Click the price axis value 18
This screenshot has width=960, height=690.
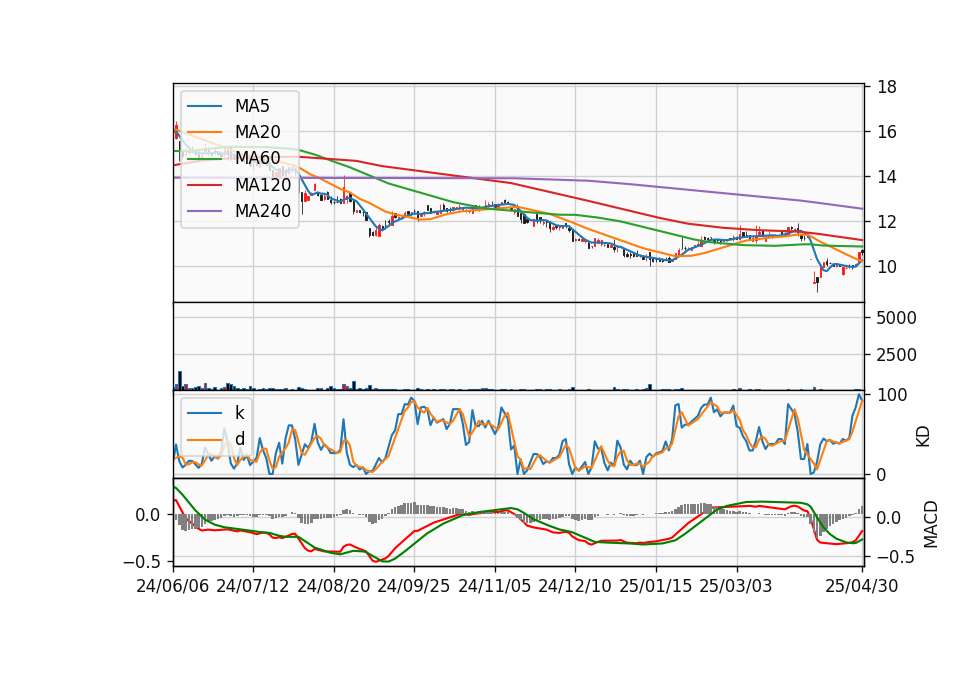887,87
